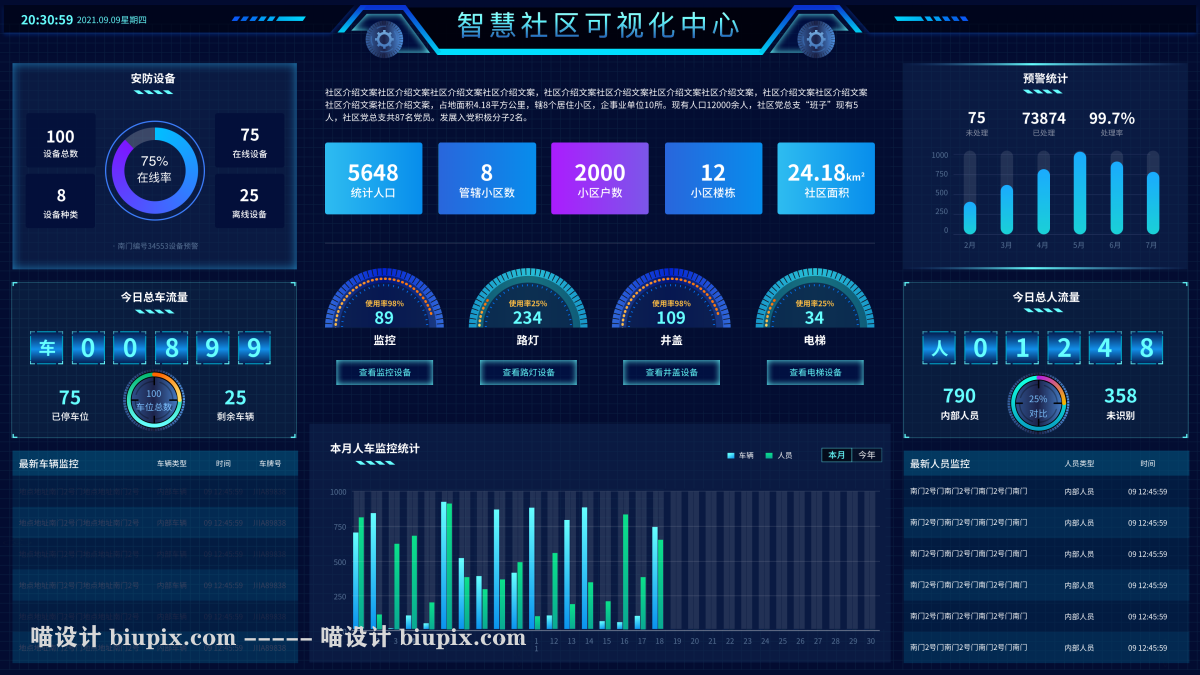
Task: Click the 车位总数 circular gauge
Action: [154, 400]
